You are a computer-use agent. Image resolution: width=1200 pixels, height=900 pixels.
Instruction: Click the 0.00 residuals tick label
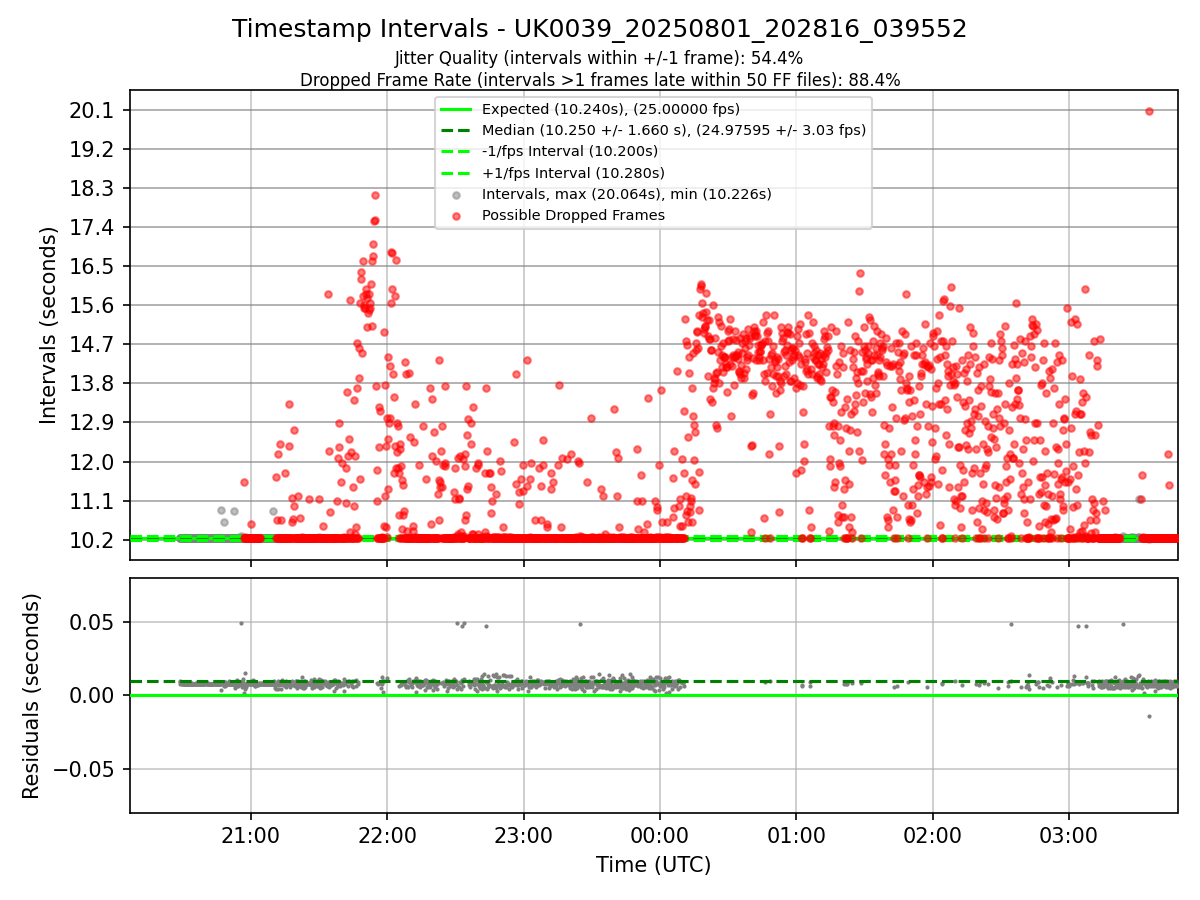point(93,695)
